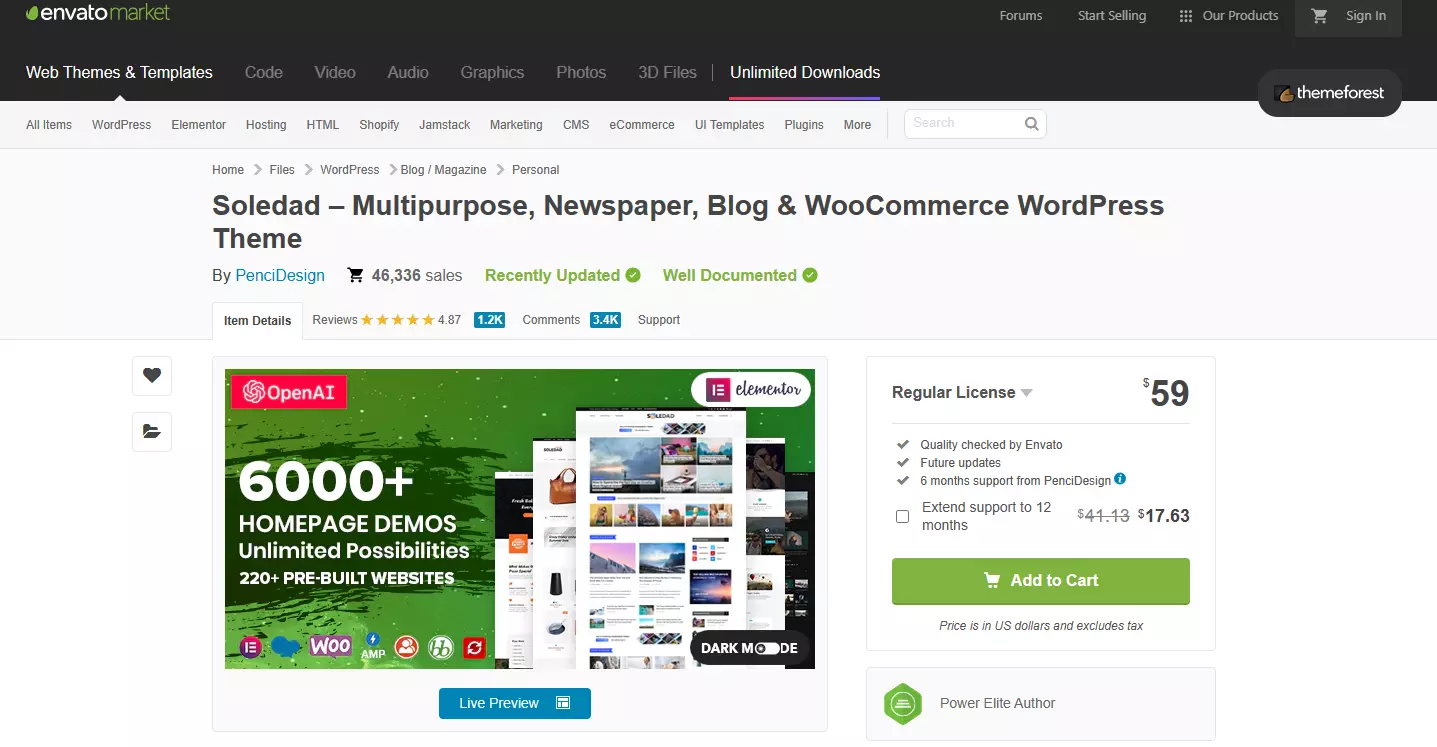Click the Recently Updated green checkmark
The height and width of the screenshot is (747, 1437).
[x=633, y=275]
